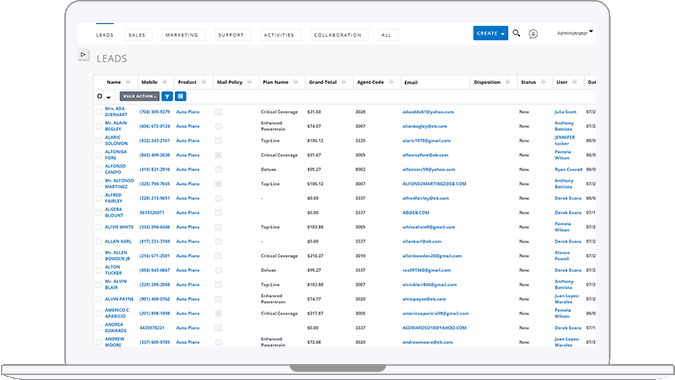Image resolution: width=675 pixels, height=380 pixels.
Task: Sort by the User column icon
Action: click(x=574, y=82)
